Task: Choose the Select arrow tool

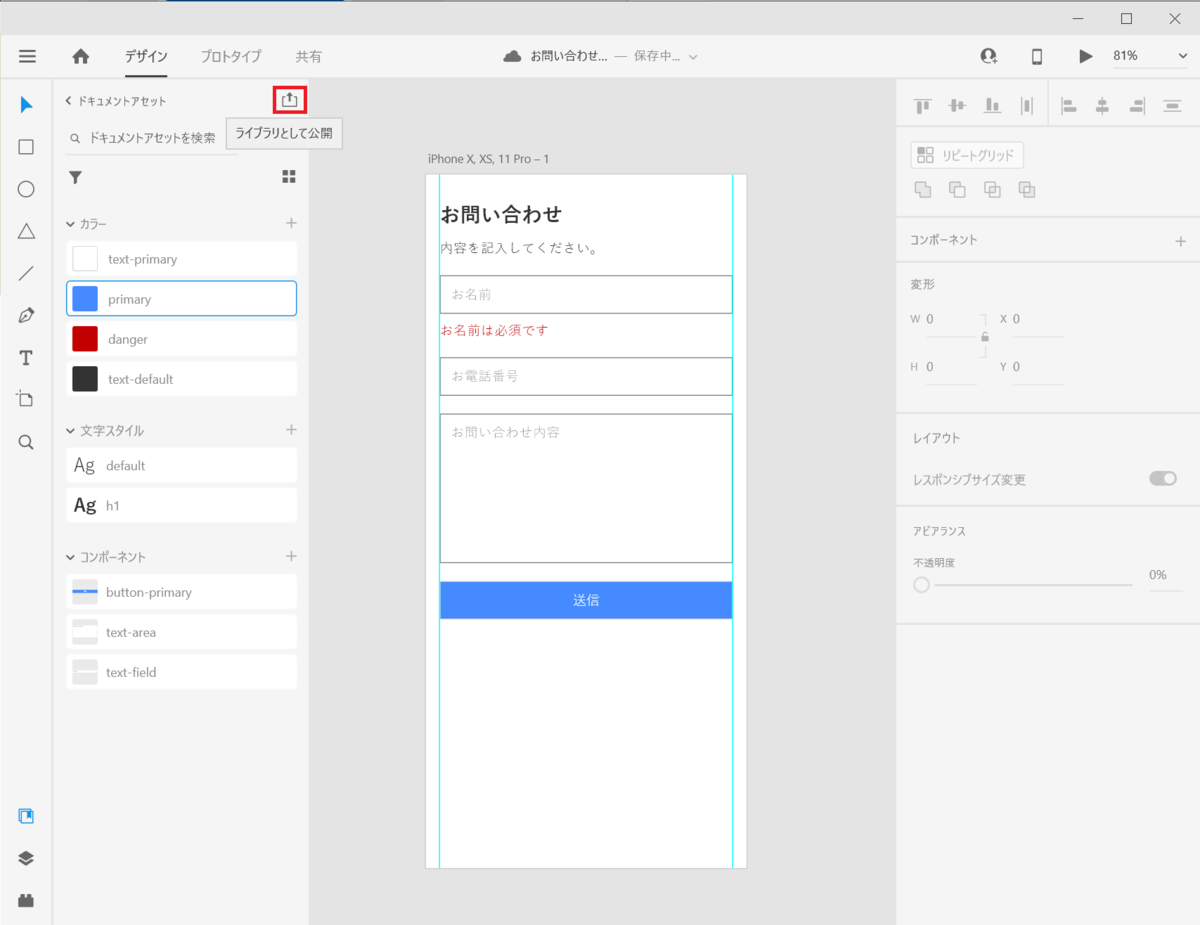Action: (27, 105)
